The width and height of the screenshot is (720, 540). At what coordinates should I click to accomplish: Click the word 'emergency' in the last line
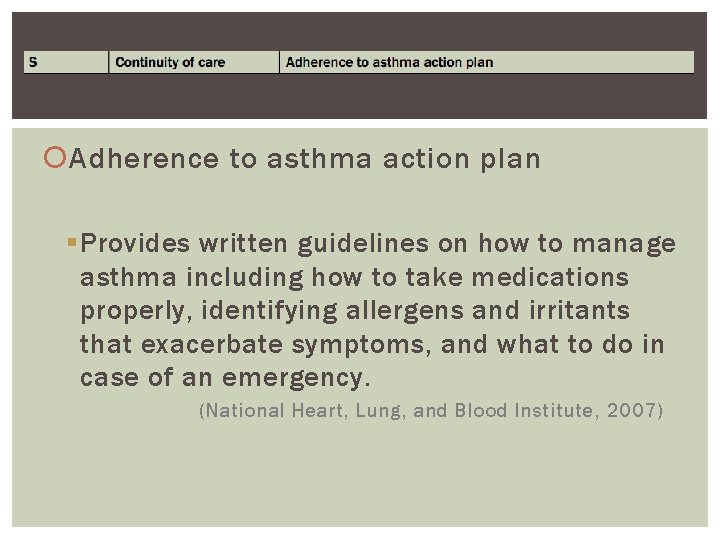click(x=292, y=378)
